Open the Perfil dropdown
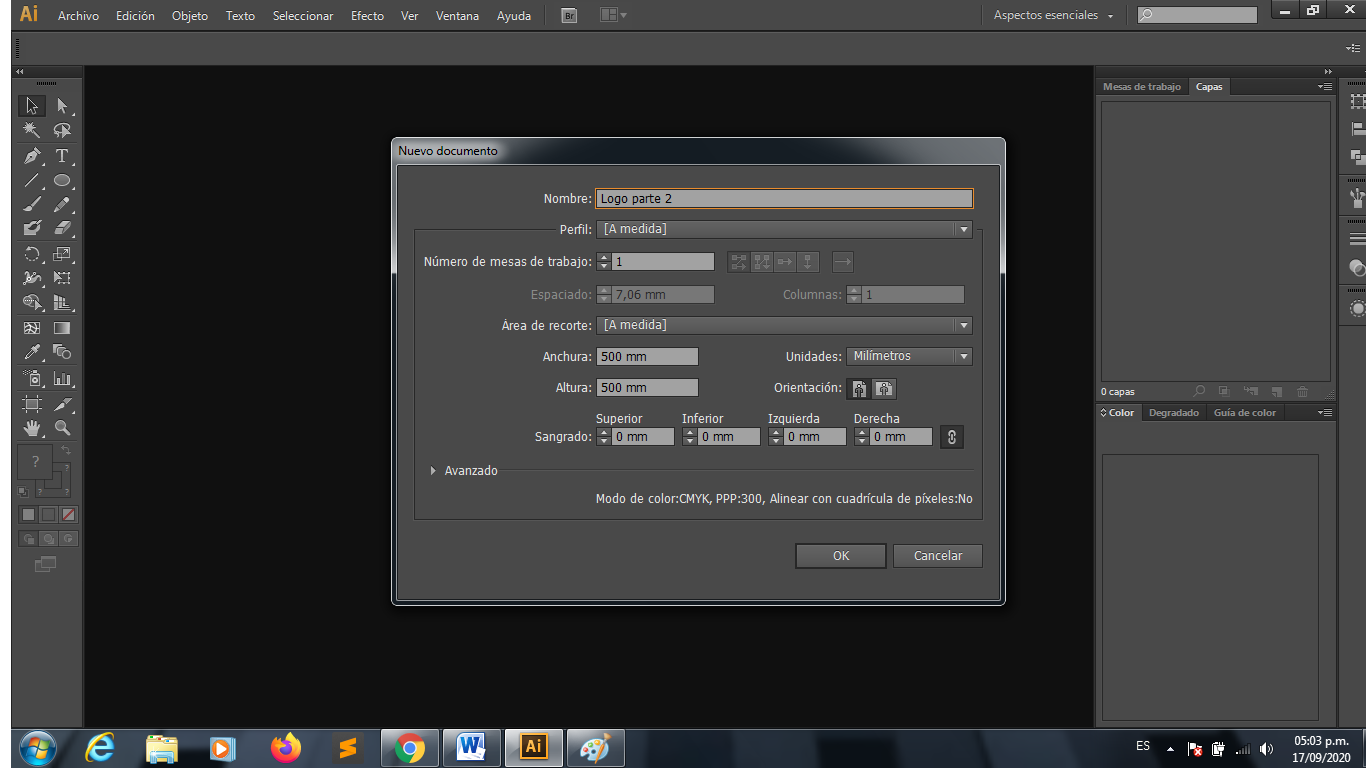 click(784, 229)
